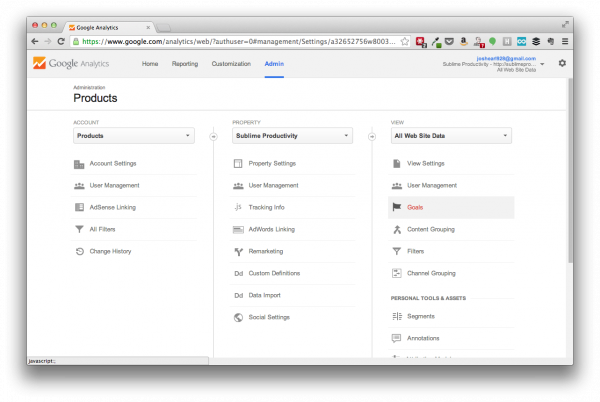The image size is (600, 402).
Task: Click the page's vertical scrollbar
Action: (x=570, y=171)
